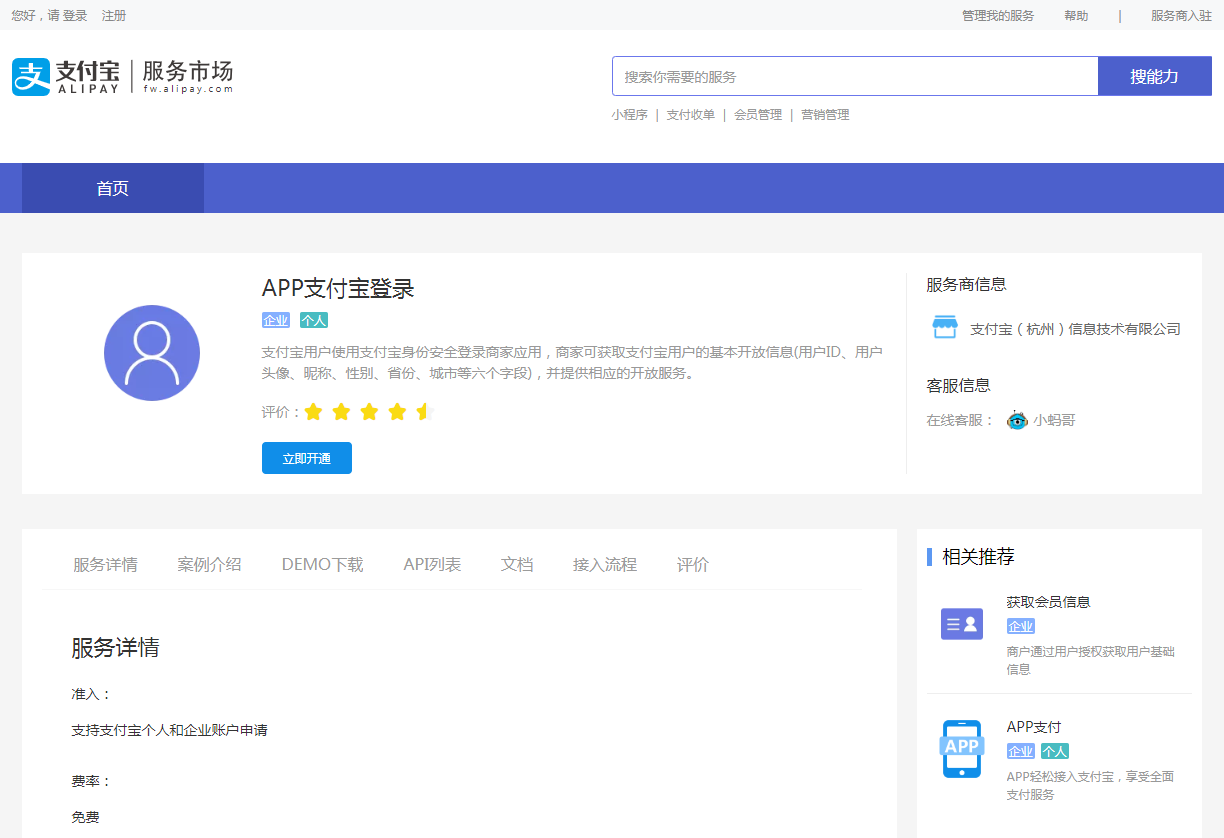
Task: Click the 支付收单 quick search link
Action: tap(691, 115)
